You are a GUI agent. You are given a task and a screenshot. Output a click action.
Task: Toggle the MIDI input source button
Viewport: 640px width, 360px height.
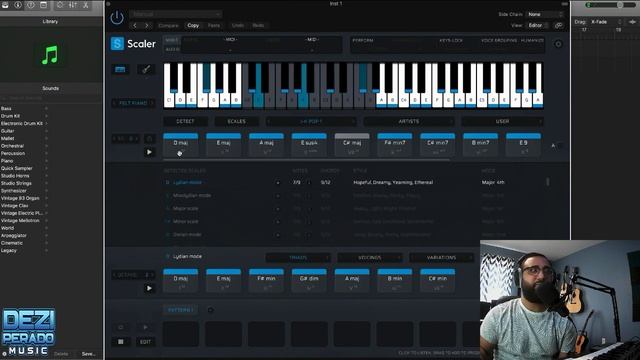[171, 40]
